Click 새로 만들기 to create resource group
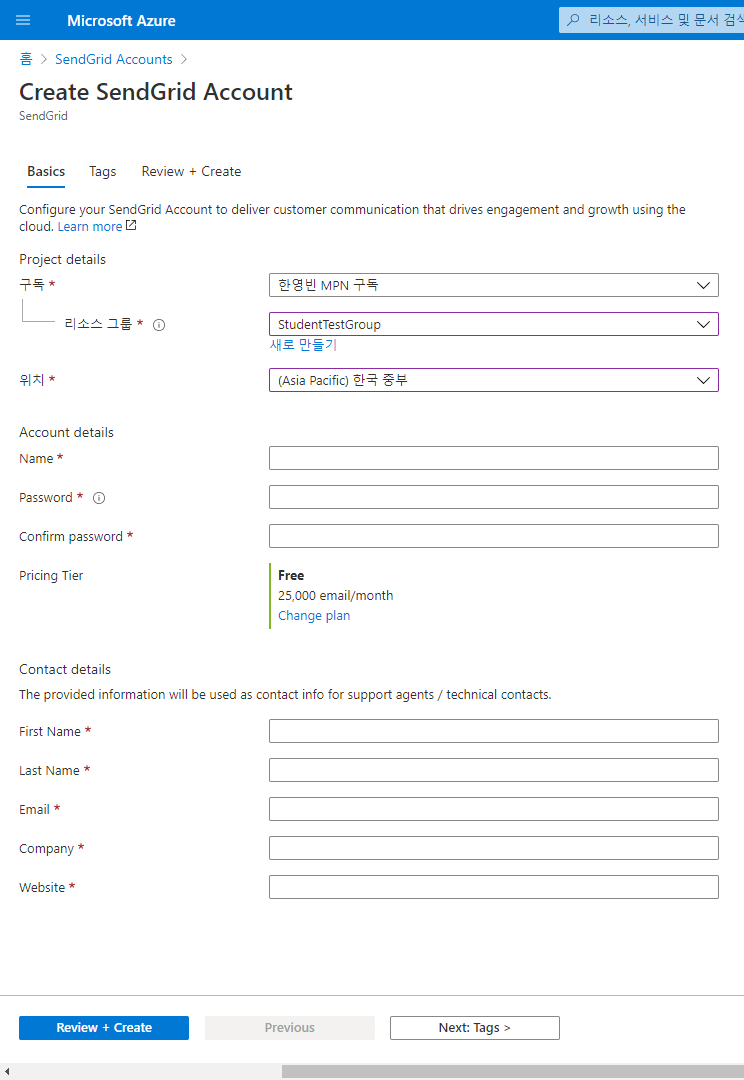 pyautogui.click(x=303, y=345)
